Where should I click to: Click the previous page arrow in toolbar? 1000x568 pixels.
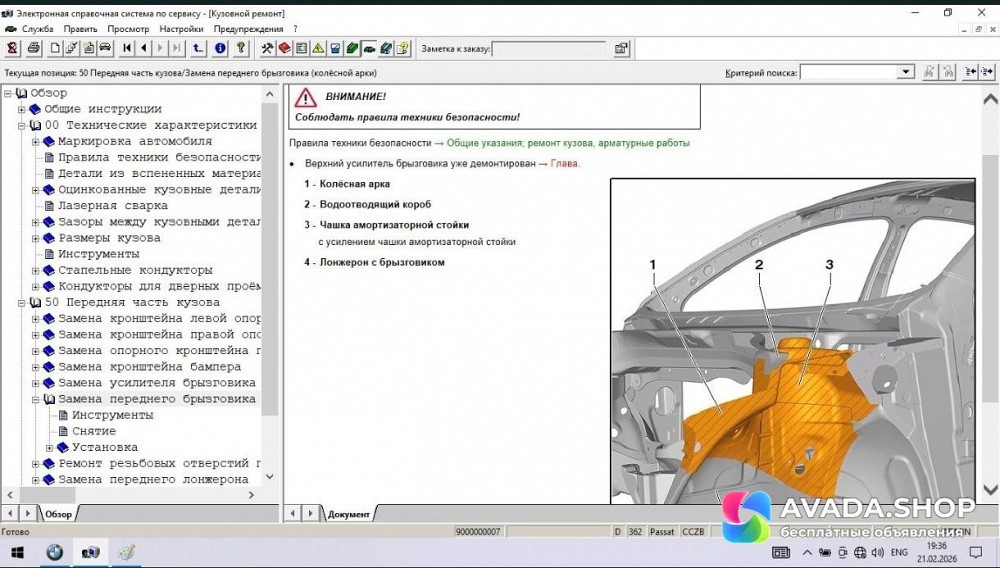(x=144, y=48)
